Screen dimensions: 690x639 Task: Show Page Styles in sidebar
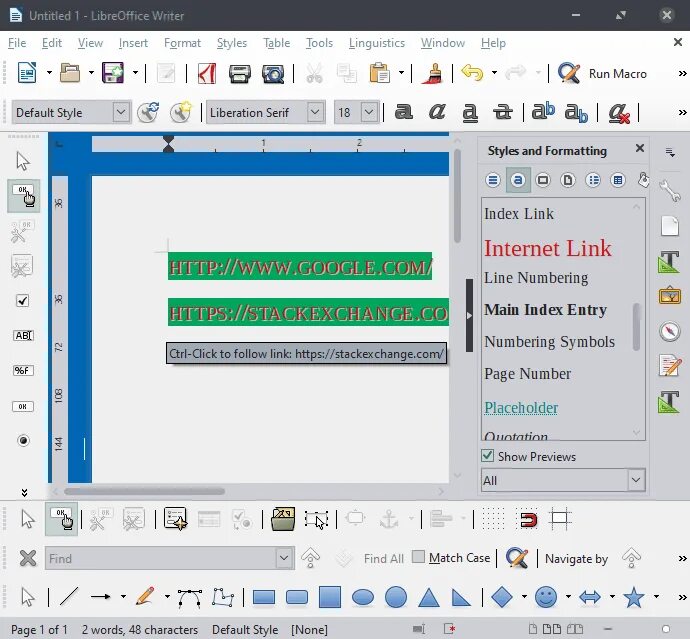coord(568,180)
